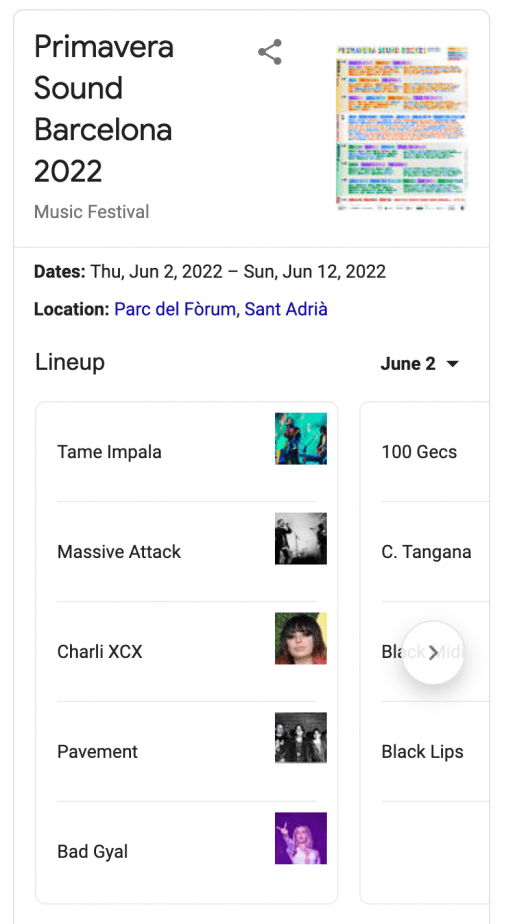Open the June 2 date dropdown
The height and width of the screenshot is (924, 524).
coord(420,364)
